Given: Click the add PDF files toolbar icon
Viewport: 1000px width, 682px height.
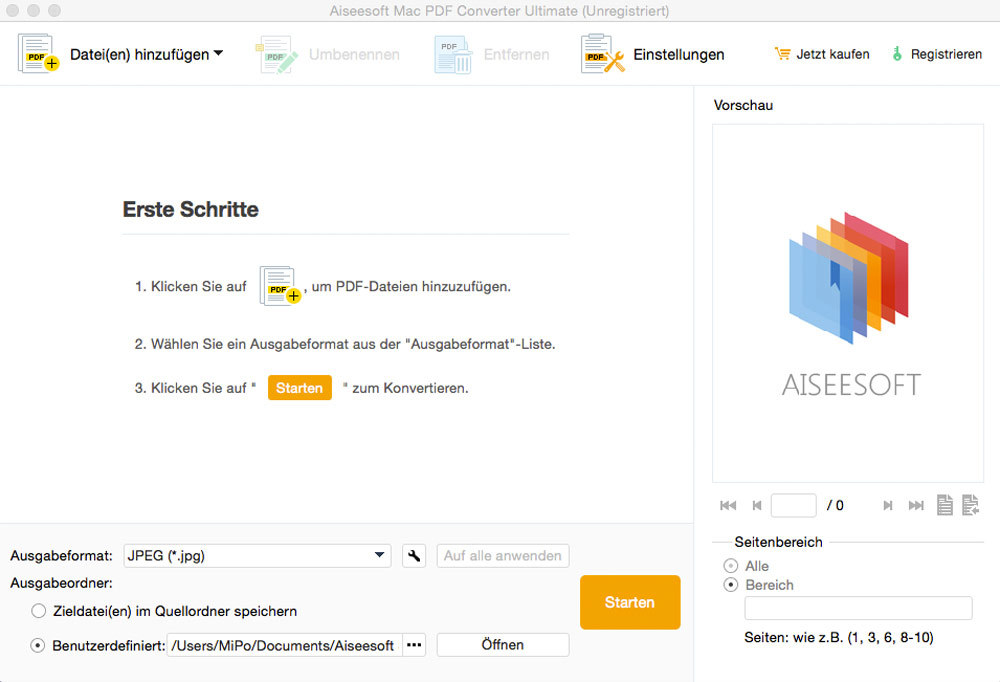Looking at the screenshot, I should click(x=38, y=54).
